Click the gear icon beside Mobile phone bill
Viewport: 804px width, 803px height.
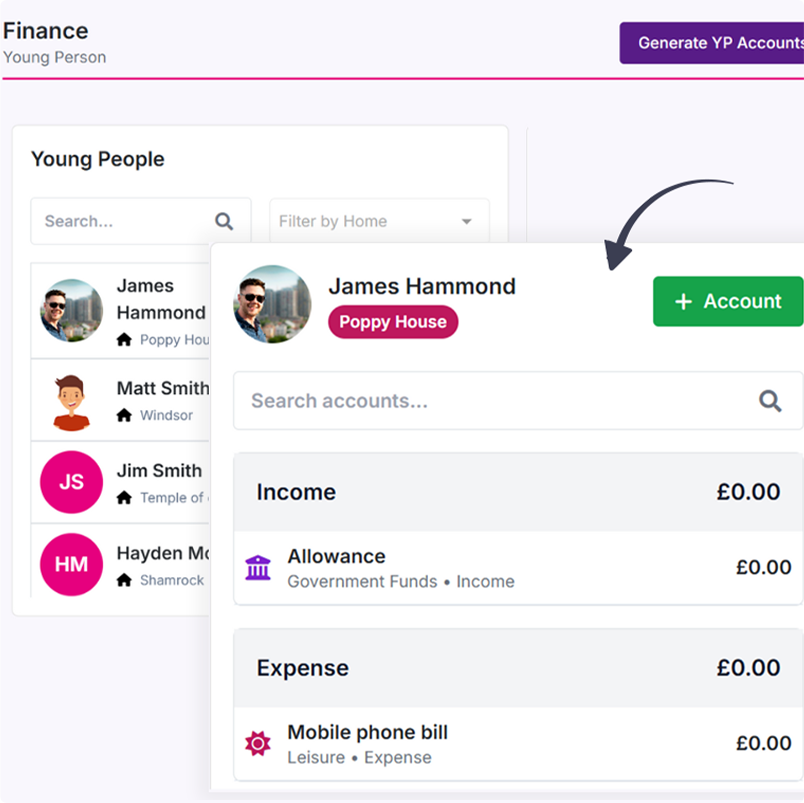pos(259,743)
